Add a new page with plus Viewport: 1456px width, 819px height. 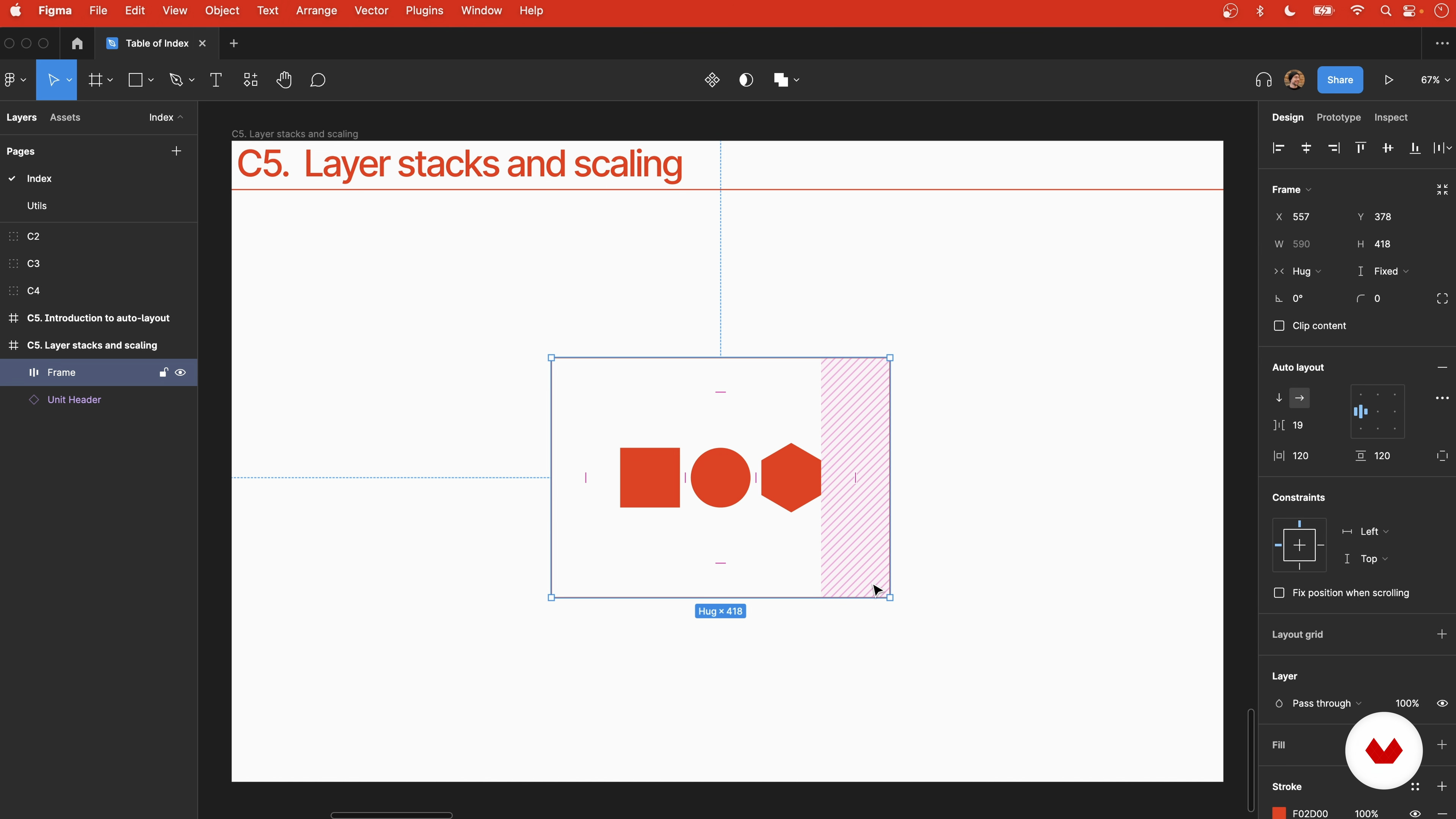pyautogui.click(x=176, y=151)
